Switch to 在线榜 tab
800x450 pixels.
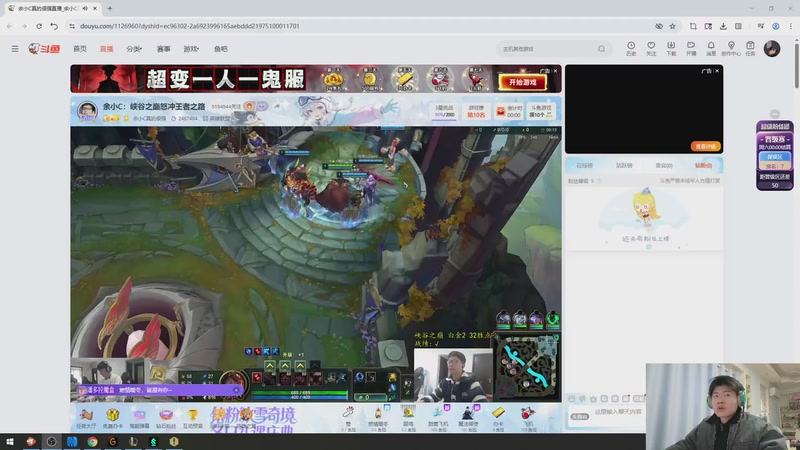(x=584, y=165)
